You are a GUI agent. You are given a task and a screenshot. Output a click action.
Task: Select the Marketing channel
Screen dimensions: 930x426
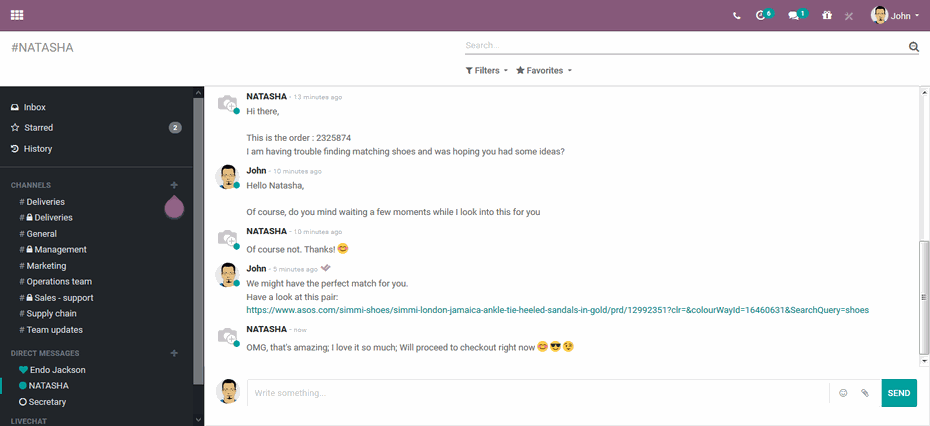coord(46,266)
